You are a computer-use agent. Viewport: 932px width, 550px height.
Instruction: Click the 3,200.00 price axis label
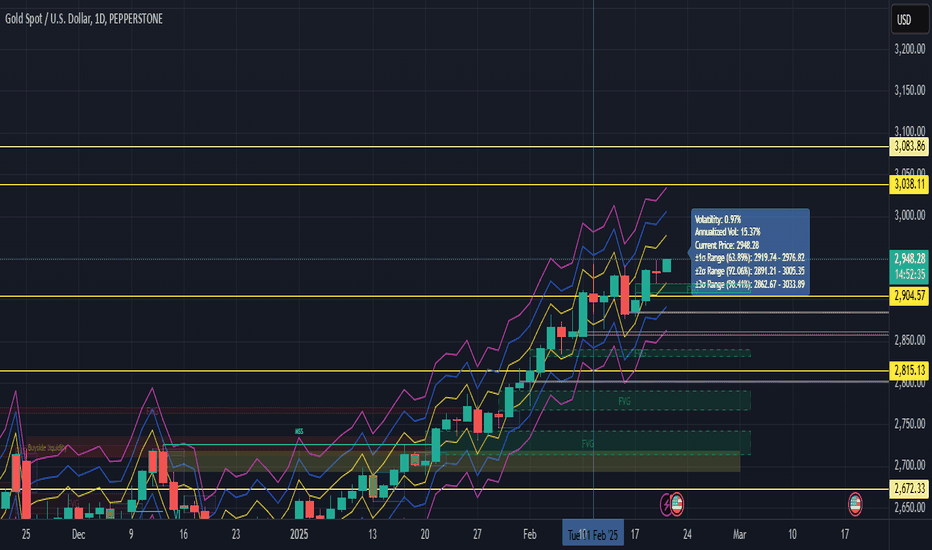coord(909,49)
